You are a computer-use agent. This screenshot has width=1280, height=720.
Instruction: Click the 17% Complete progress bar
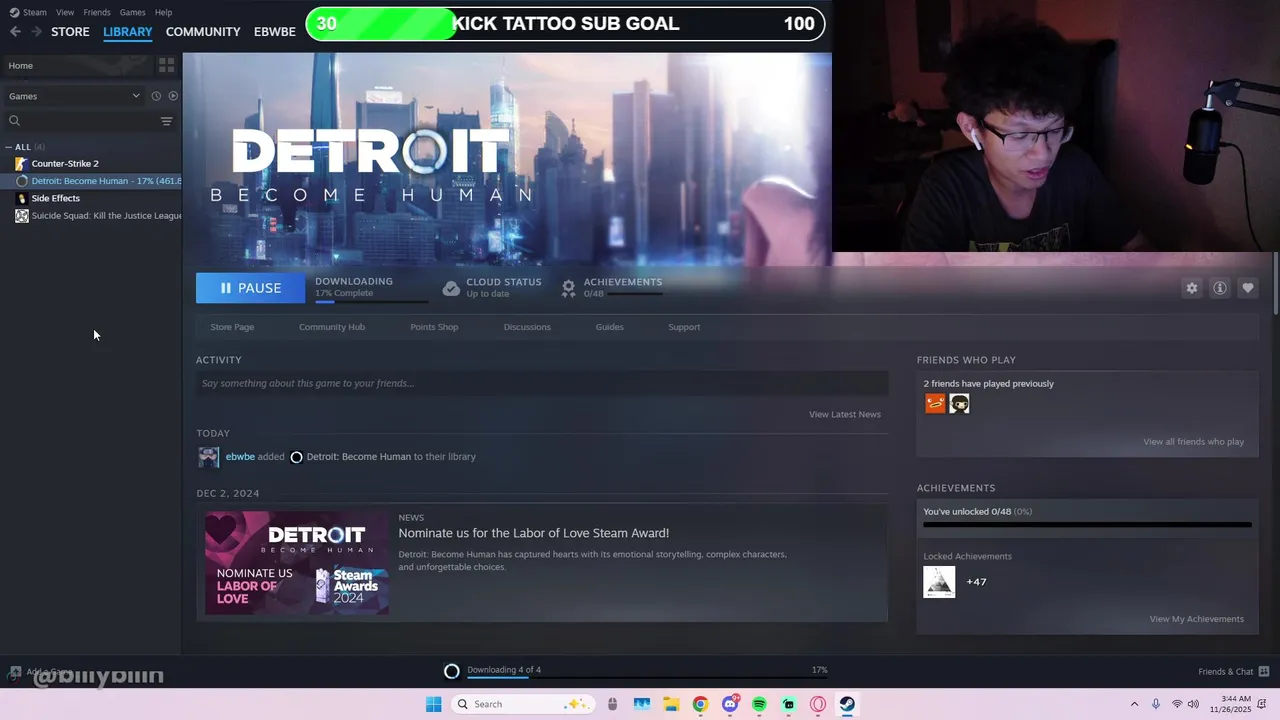(371, 301)
